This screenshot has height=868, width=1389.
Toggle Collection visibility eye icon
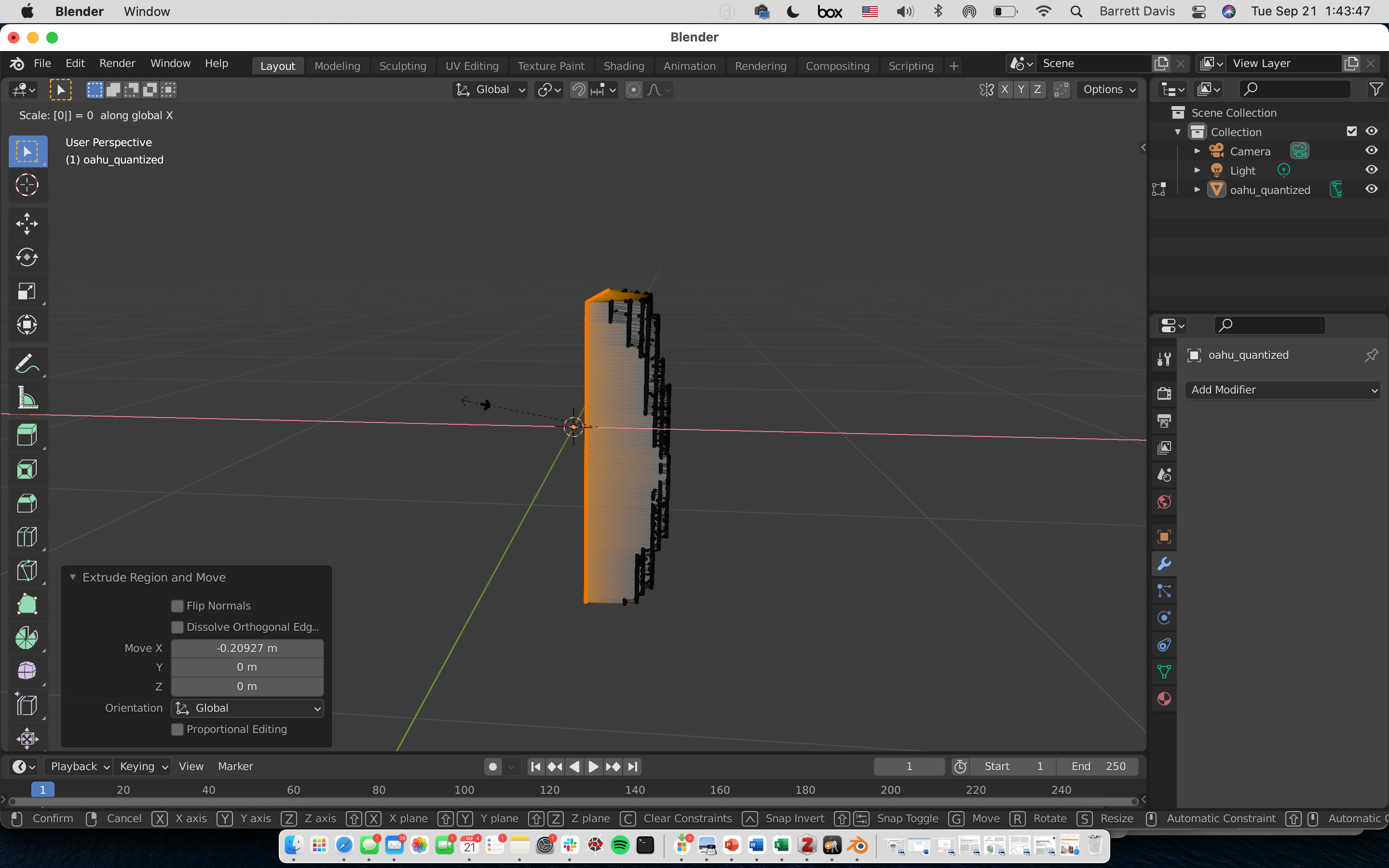click(x=1371, y=131)
